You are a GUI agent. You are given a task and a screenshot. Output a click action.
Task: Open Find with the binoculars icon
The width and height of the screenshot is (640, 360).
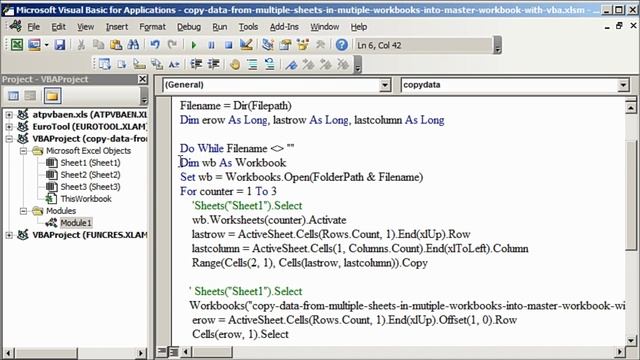point(133,44)
